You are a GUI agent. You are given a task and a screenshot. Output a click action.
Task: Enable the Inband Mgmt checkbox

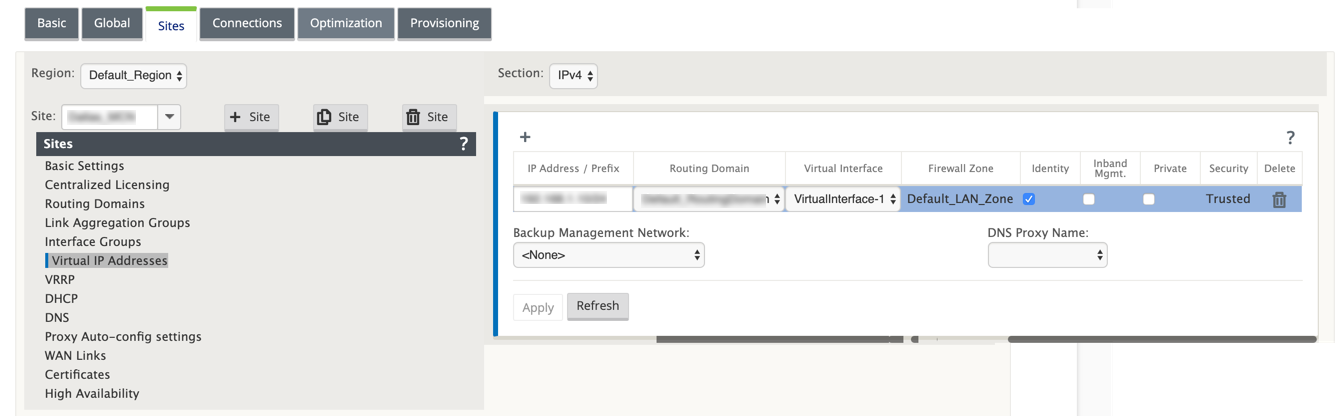pos(1089,199)
